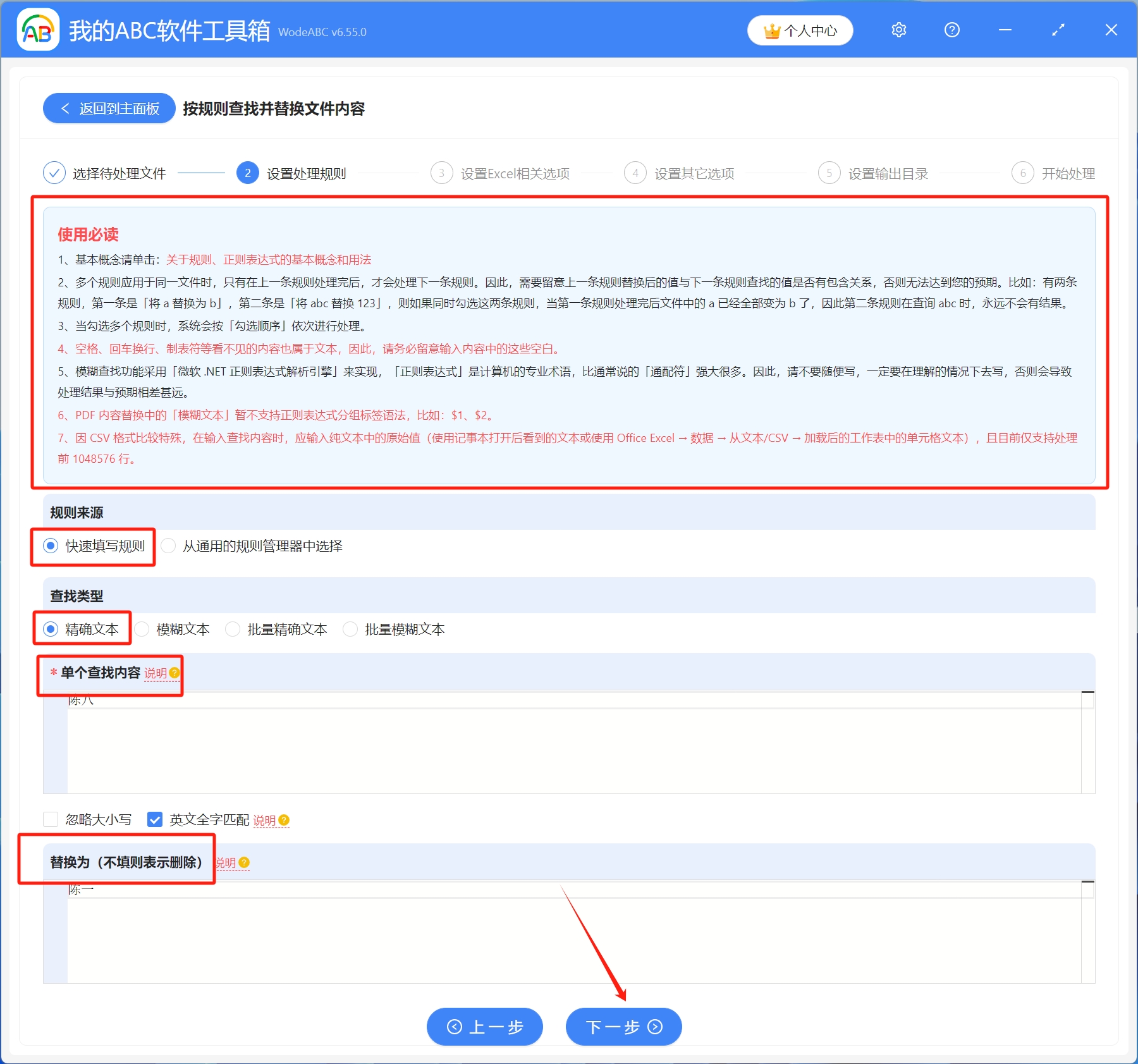This screenshot has height=1064, width=1138.
Task: Enable the 忽略大小写 checkbox
Action: [51, 819]
